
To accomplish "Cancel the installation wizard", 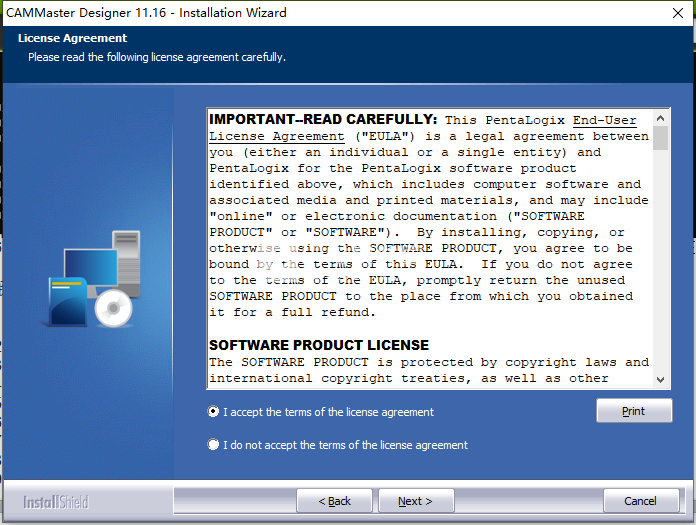I will point(641,501).
